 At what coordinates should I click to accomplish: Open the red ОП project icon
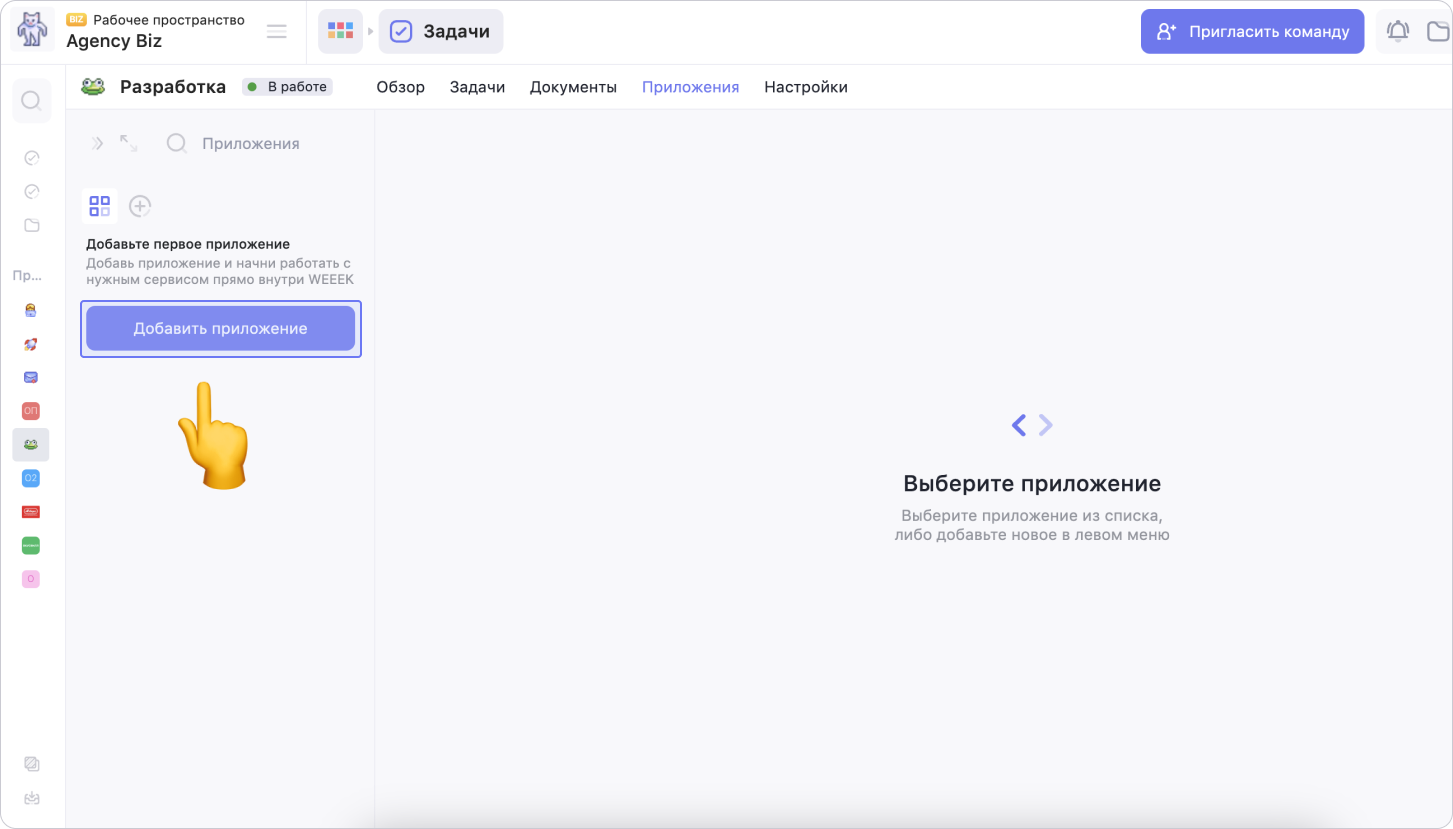[31, 411]
